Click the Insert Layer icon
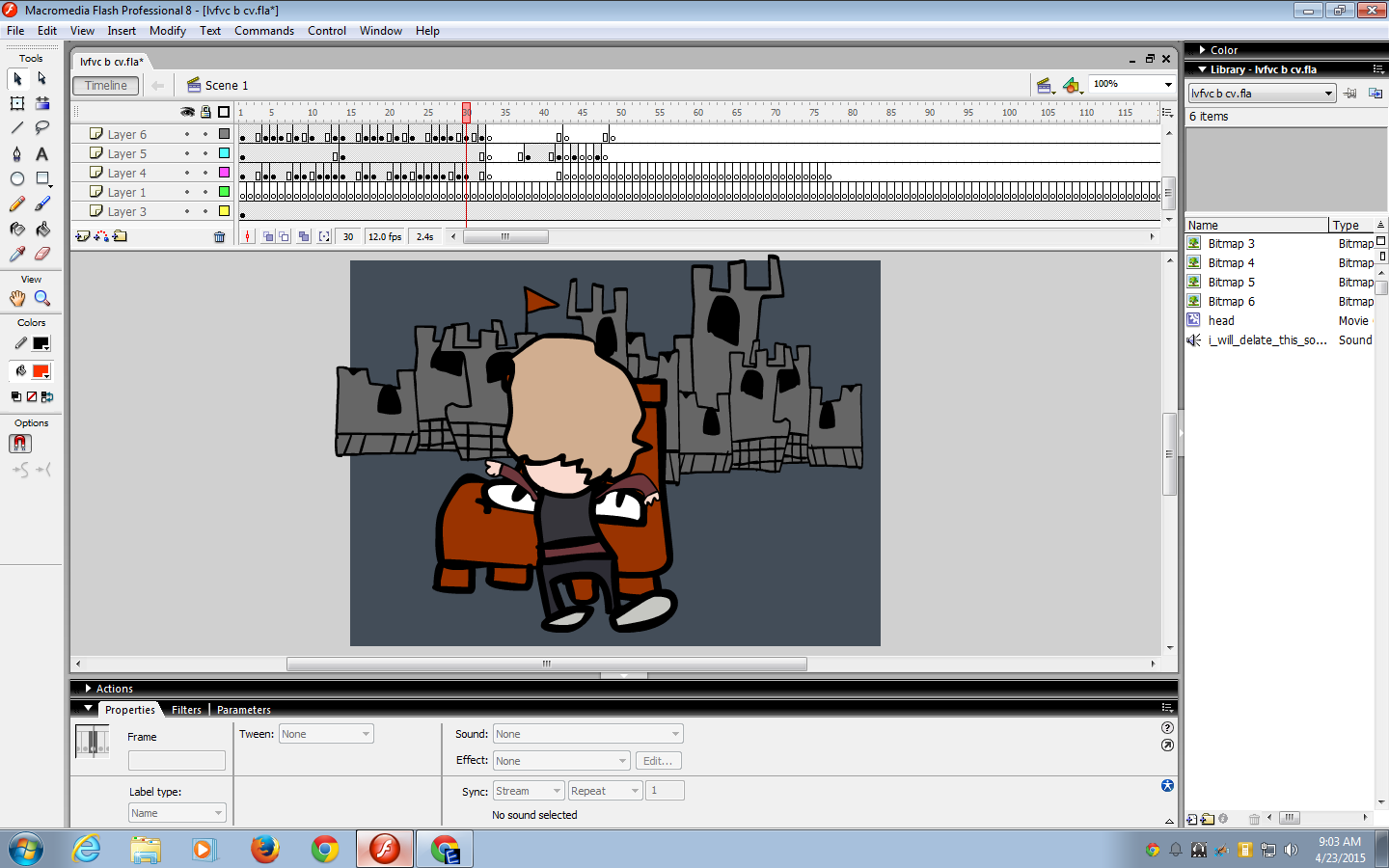Viewport: 1389px width, 868px height. coord(83,236)
